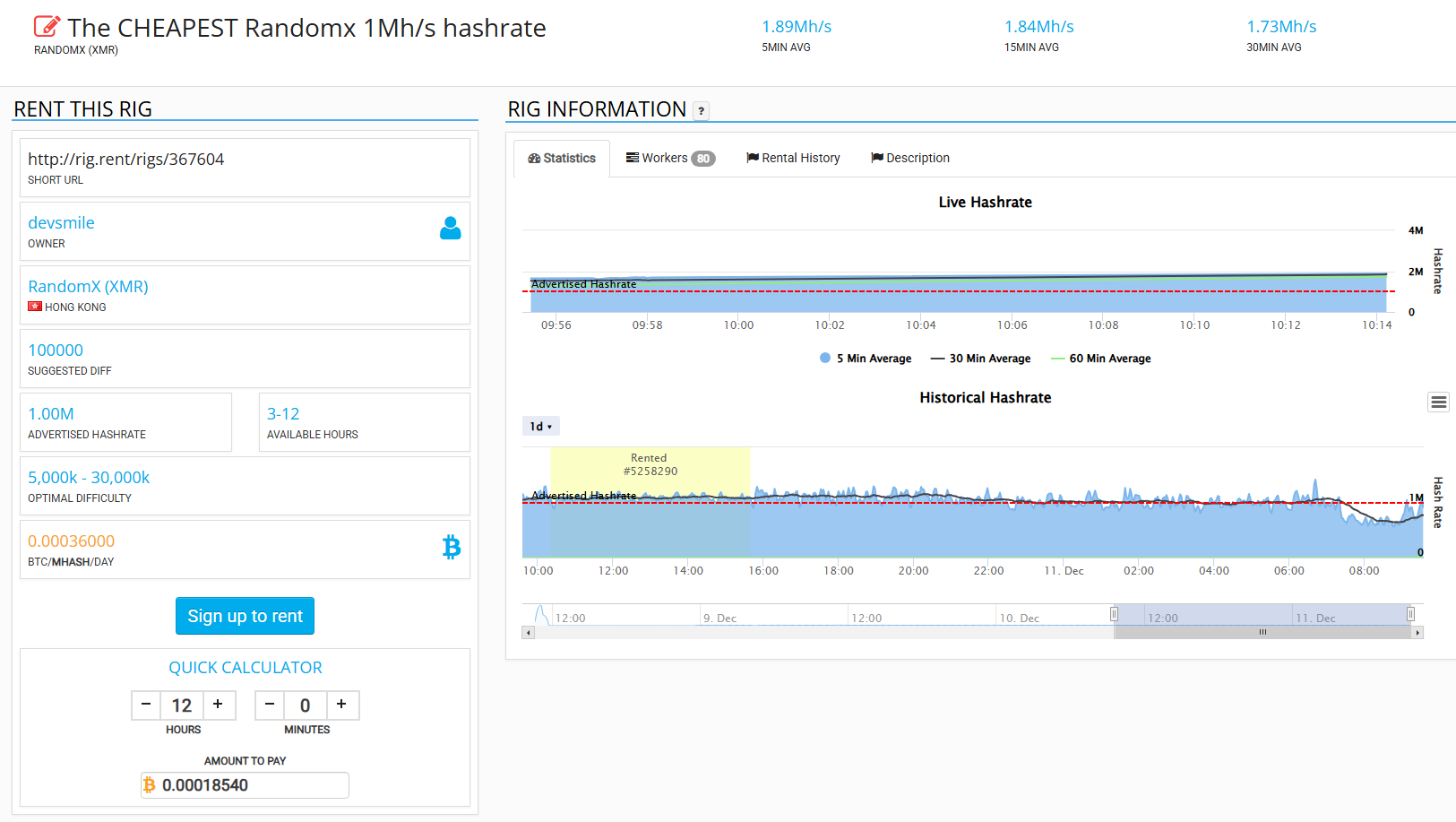Image resolution: width=1456 pixels, height=822 pixels.
Task: Click the Amount to Pay input field
Action: click(245, 785)
